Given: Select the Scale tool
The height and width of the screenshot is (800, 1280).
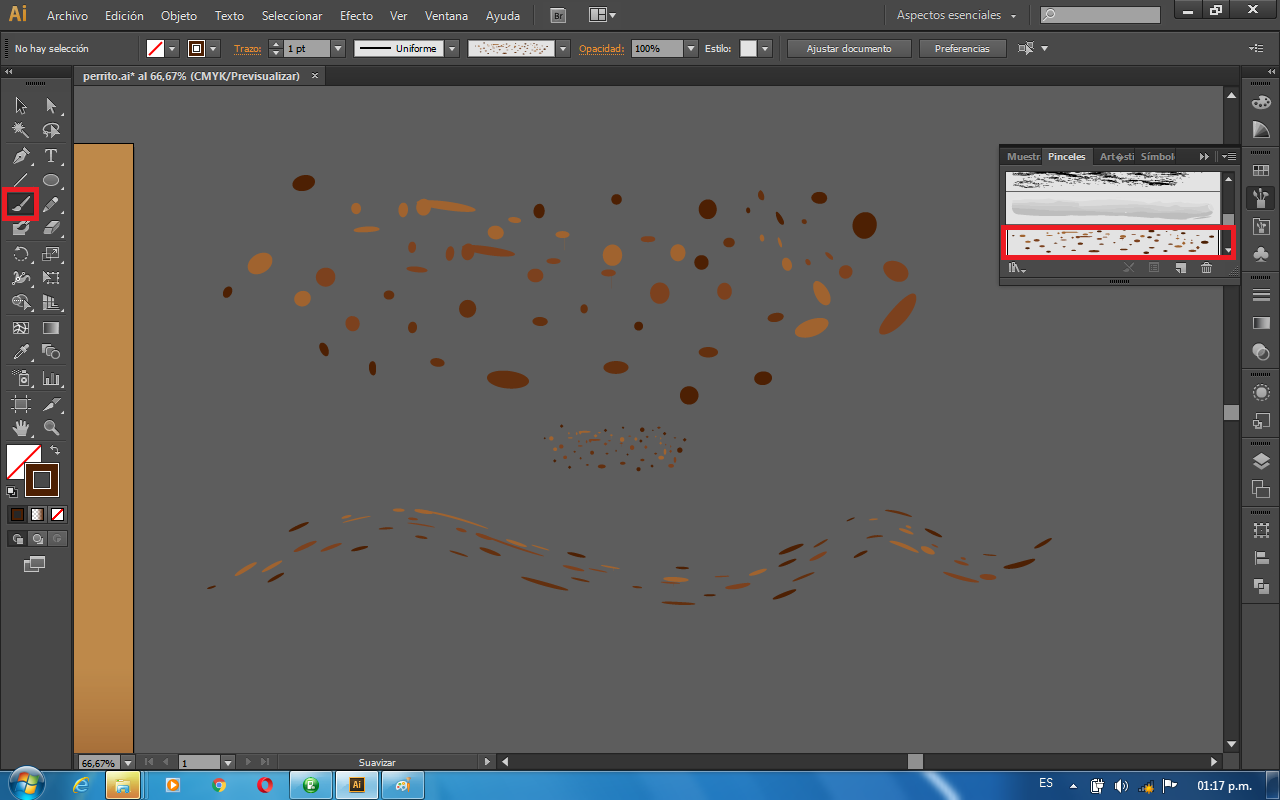Looking at the screenshot, I should click(x=51, y=254).
